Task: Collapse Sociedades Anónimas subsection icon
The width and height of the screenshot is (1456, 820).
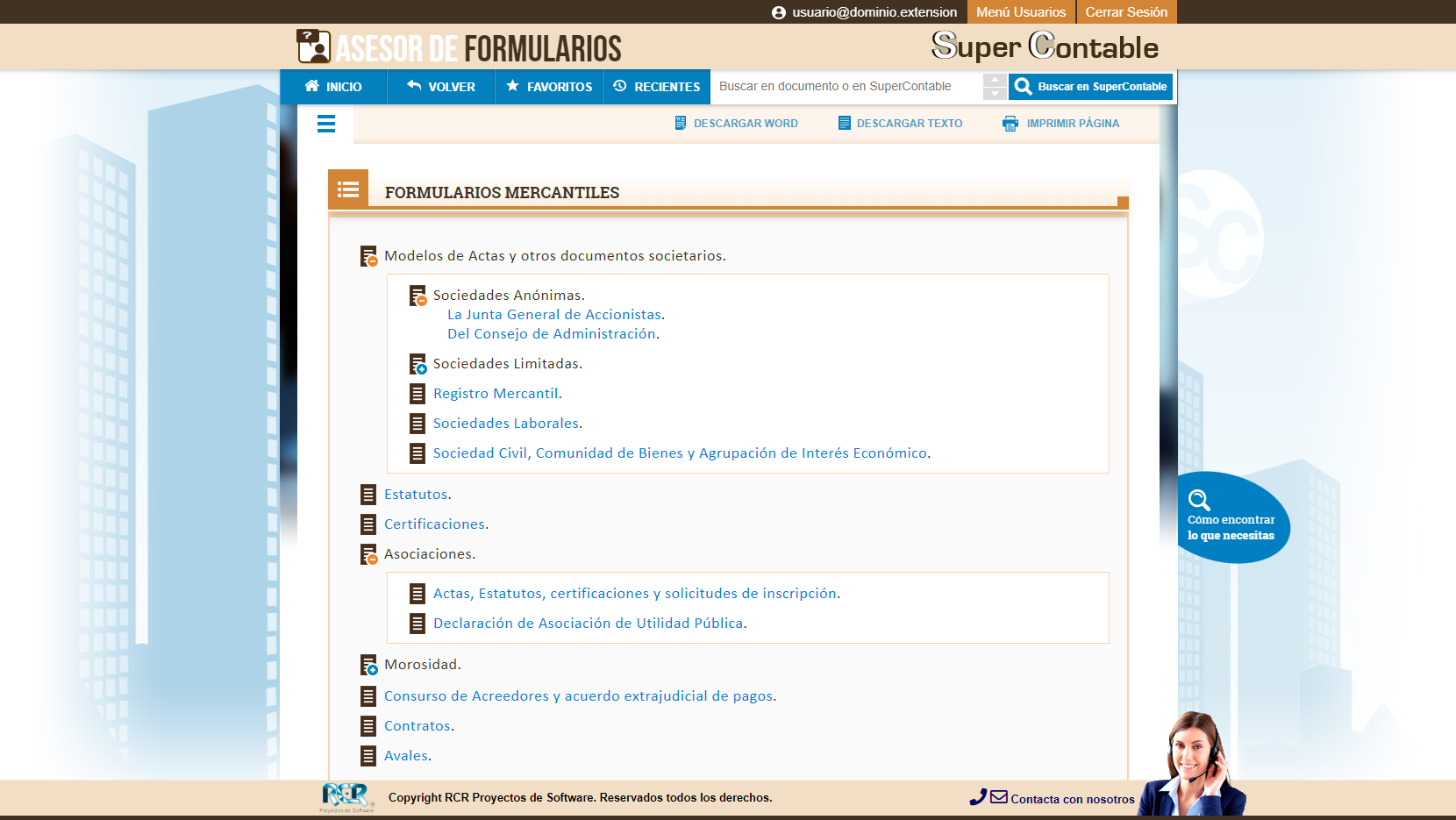Action: coord(418,296)
